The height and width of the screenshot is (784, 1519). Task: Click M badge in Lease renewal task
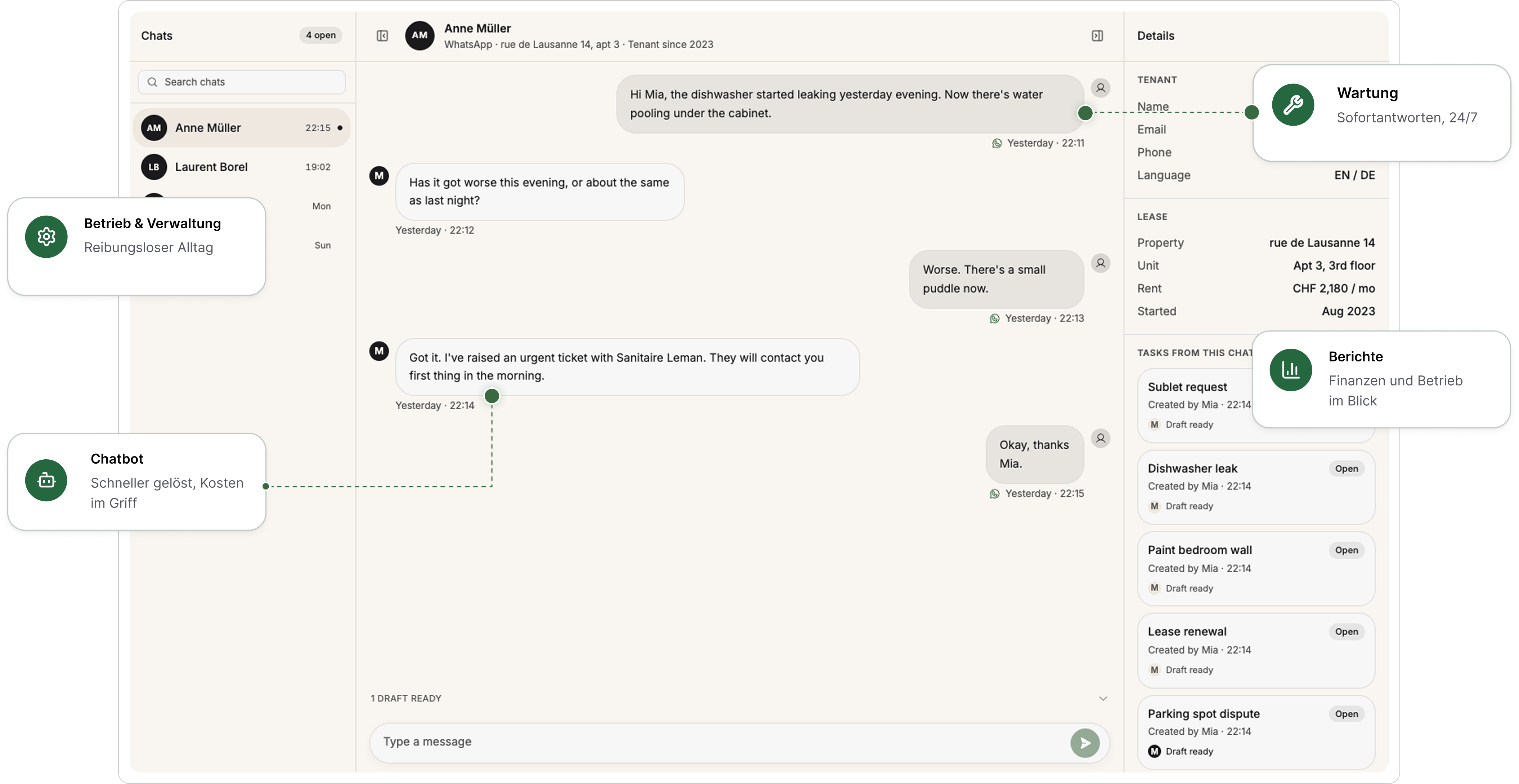[1154, 670]
